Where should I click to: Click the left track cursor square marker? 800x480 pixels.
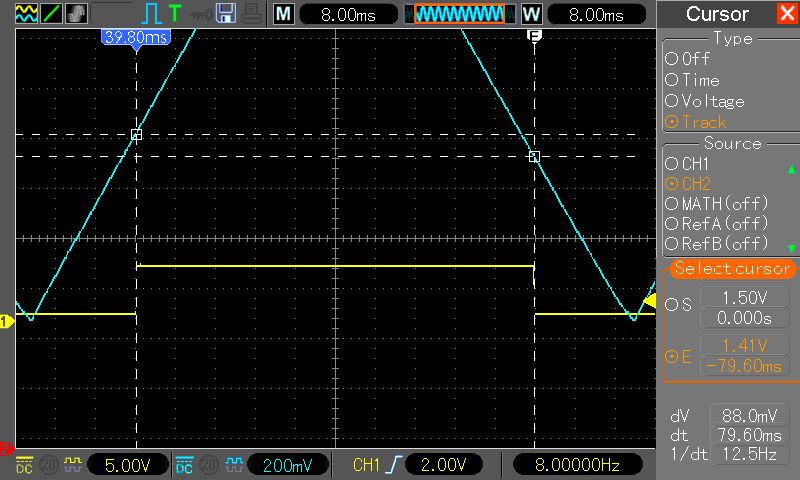click(136, 135)
